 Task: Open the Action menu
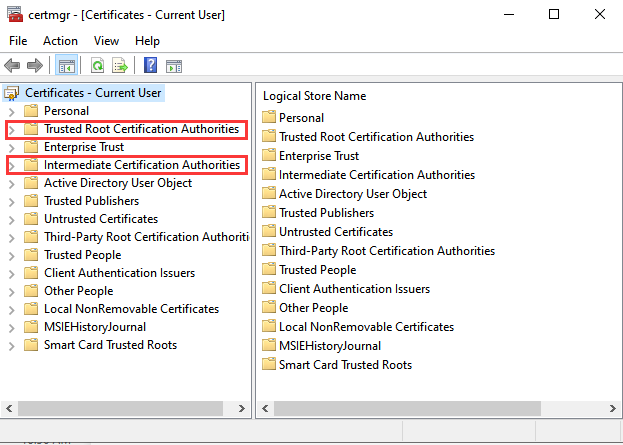click(60, 41)
